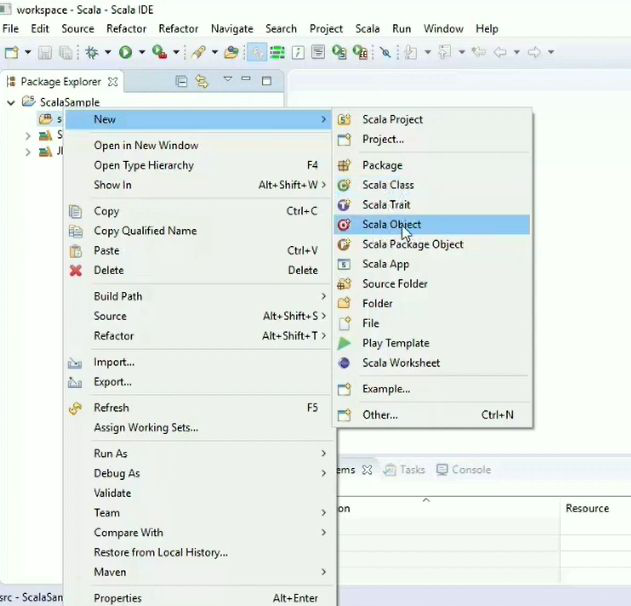Image resolution: width=631 pixels, height=606 pixels.
Task: Click the Save All toolbar icon
Action: point(66,52)
